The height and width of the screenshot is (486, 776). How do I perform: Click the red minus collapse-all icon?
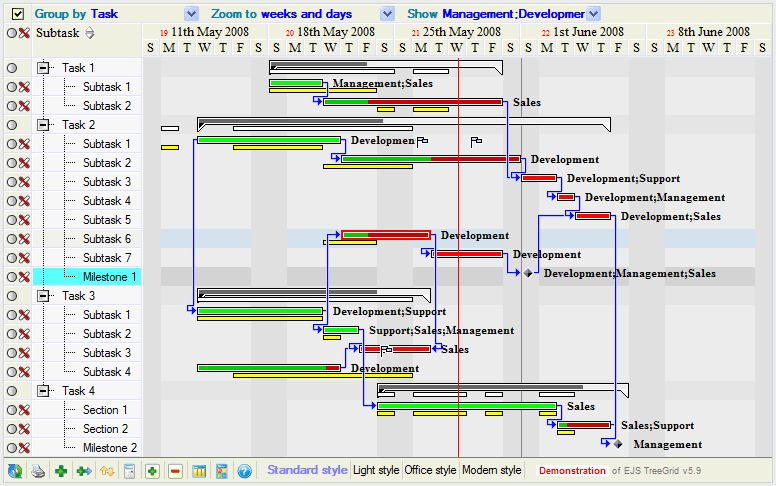(175, 471)
